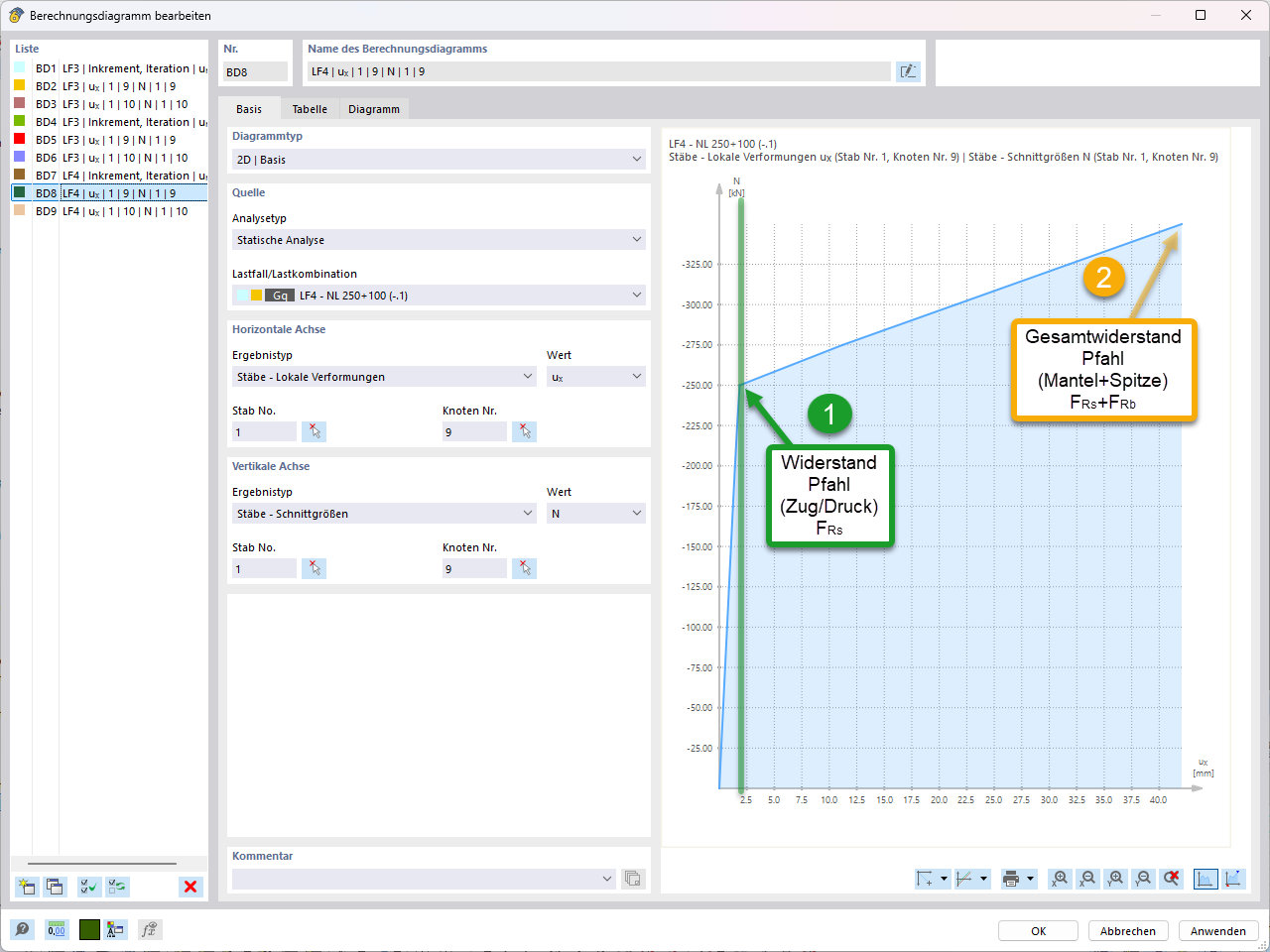Select list entry BD6 LF3
Image resolution: width=1270 pixels, height=952 pixels.
pos(109,158)
